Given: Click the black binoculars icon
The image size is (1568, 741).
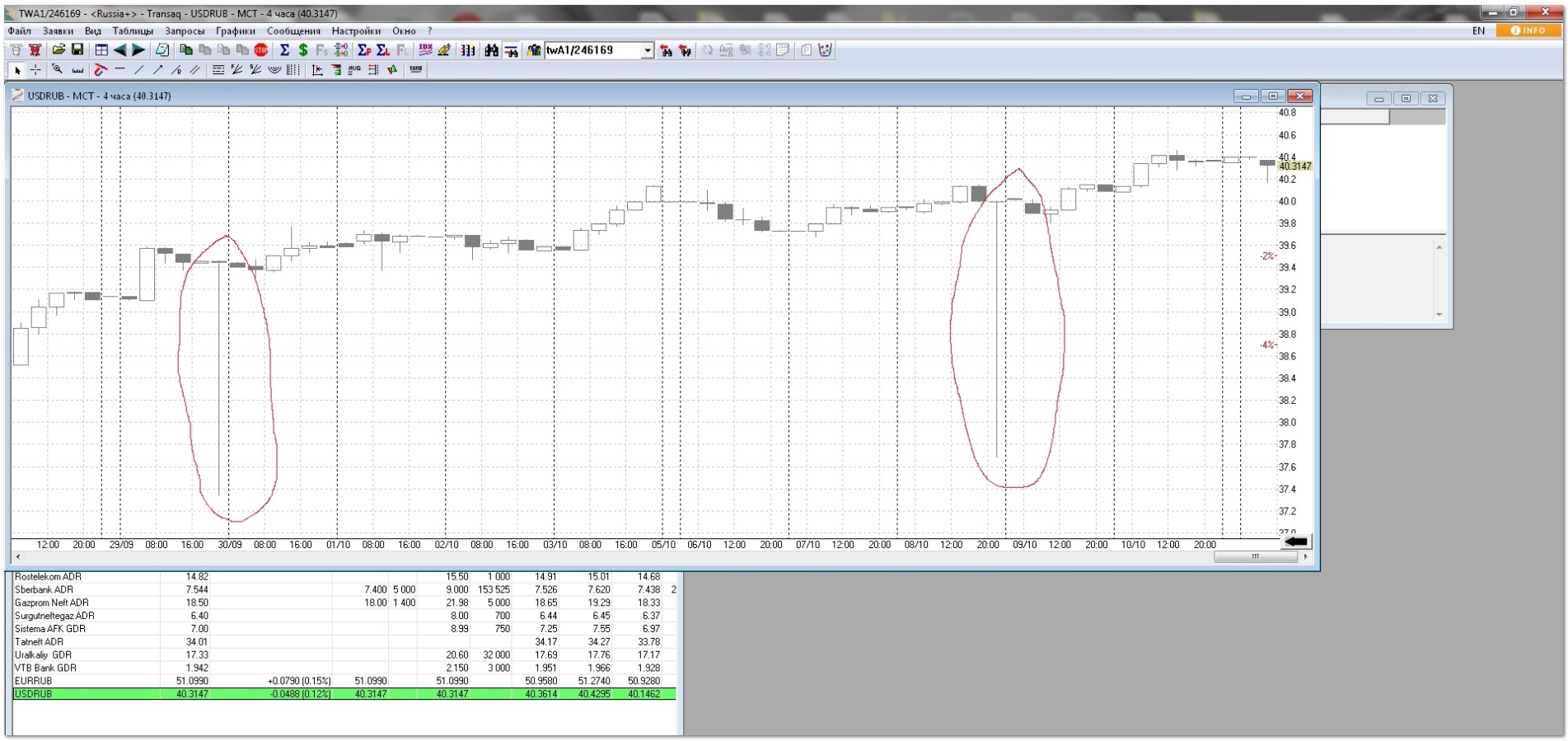Looking at the screenshot, I should (491, 50).
